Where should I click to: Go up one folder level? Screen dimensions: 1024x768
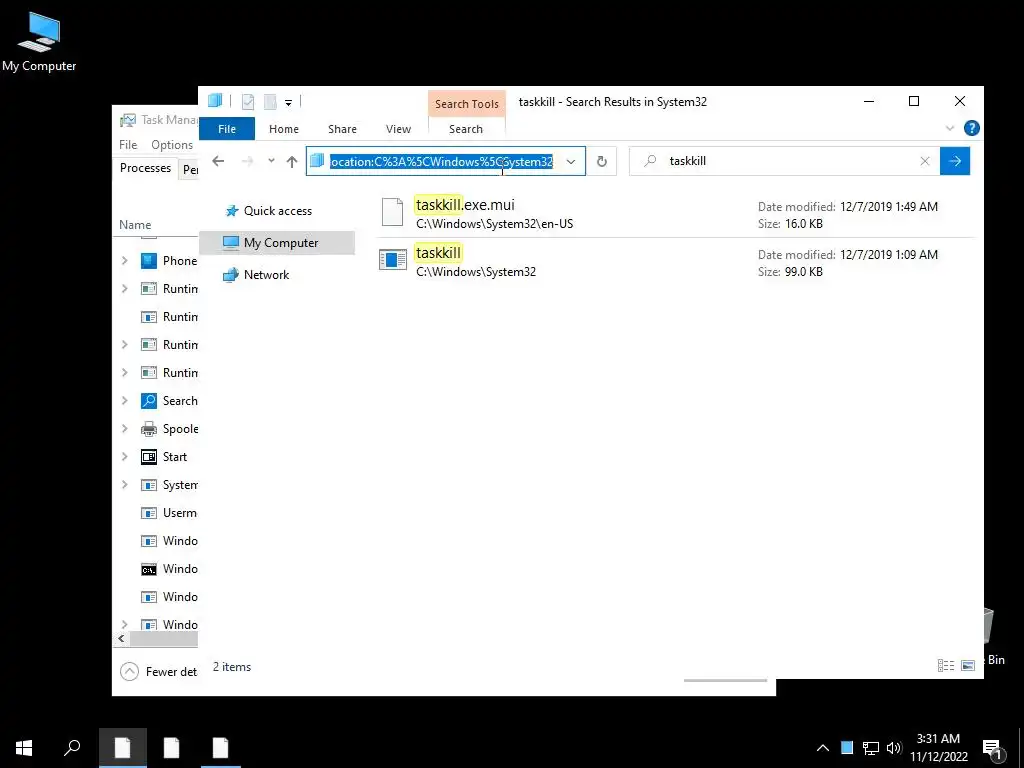tap(292, 161)
